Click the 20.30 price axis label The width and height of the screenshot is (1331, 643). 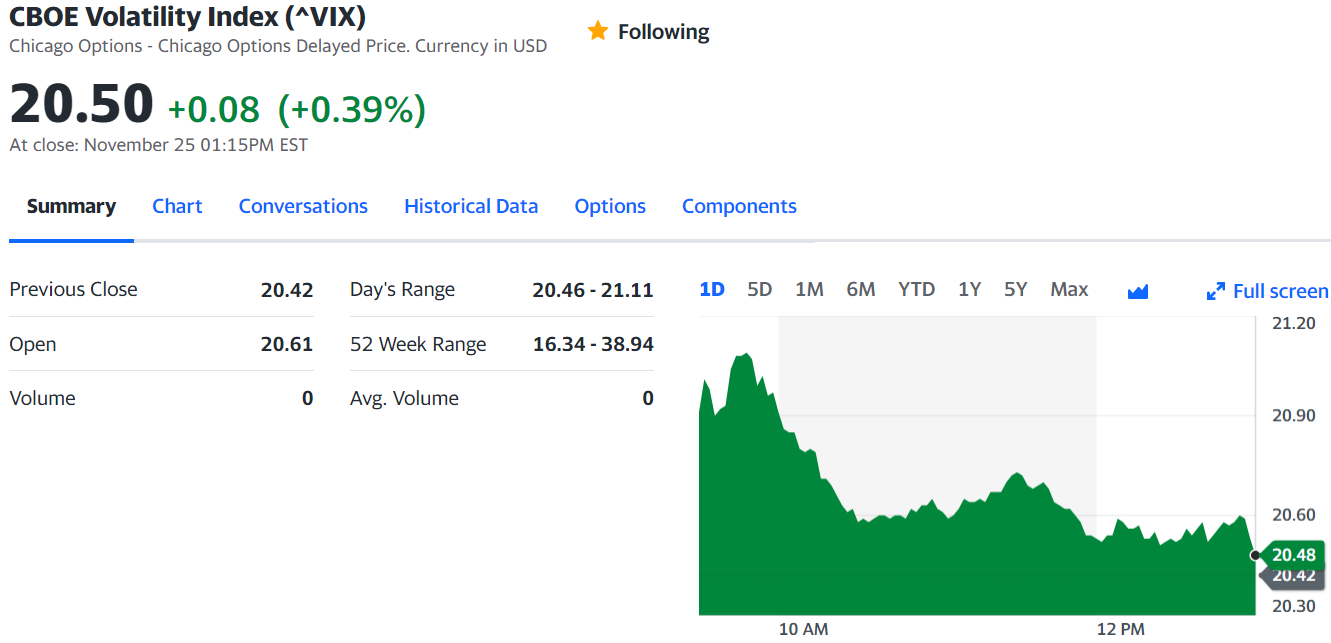pos(1294,606)
